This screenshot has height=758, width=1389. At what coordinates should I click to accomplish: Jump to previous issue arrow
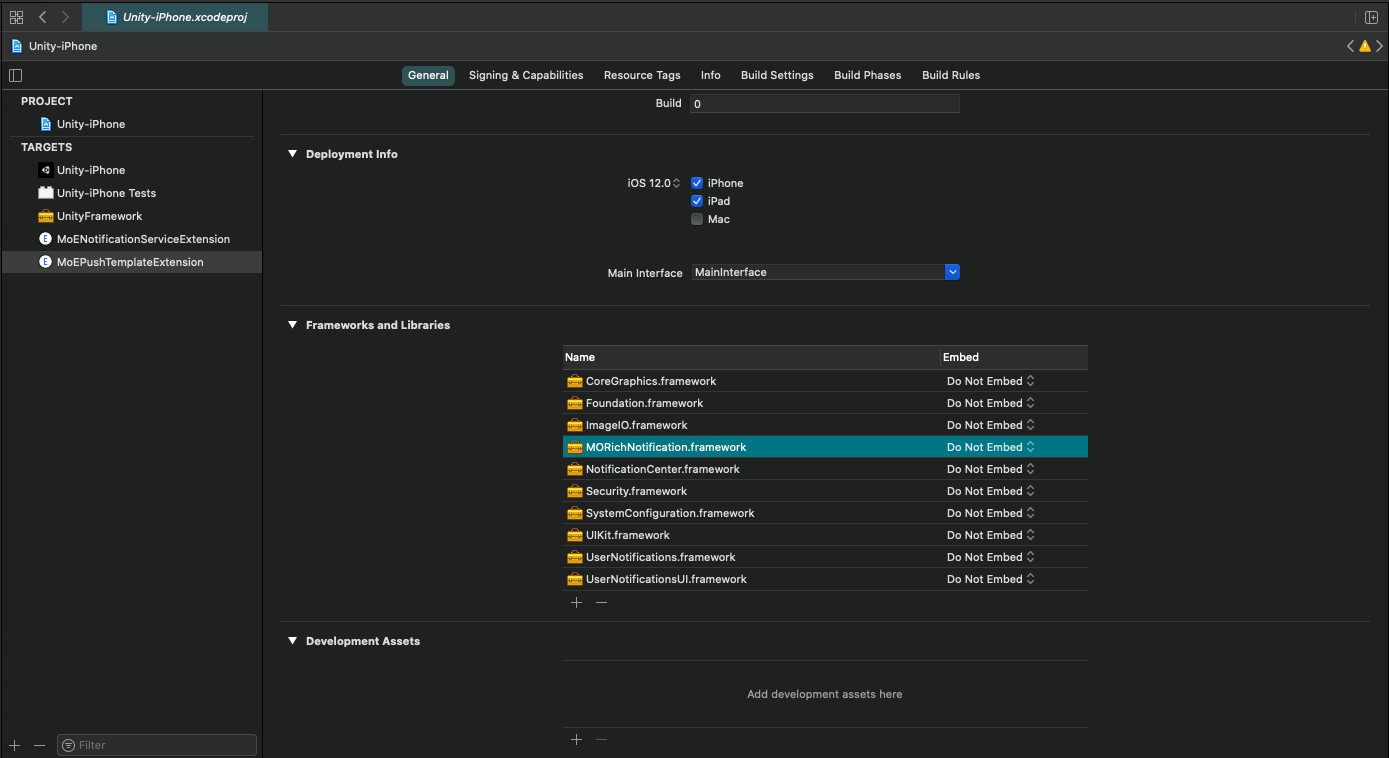pos(1351,46)
